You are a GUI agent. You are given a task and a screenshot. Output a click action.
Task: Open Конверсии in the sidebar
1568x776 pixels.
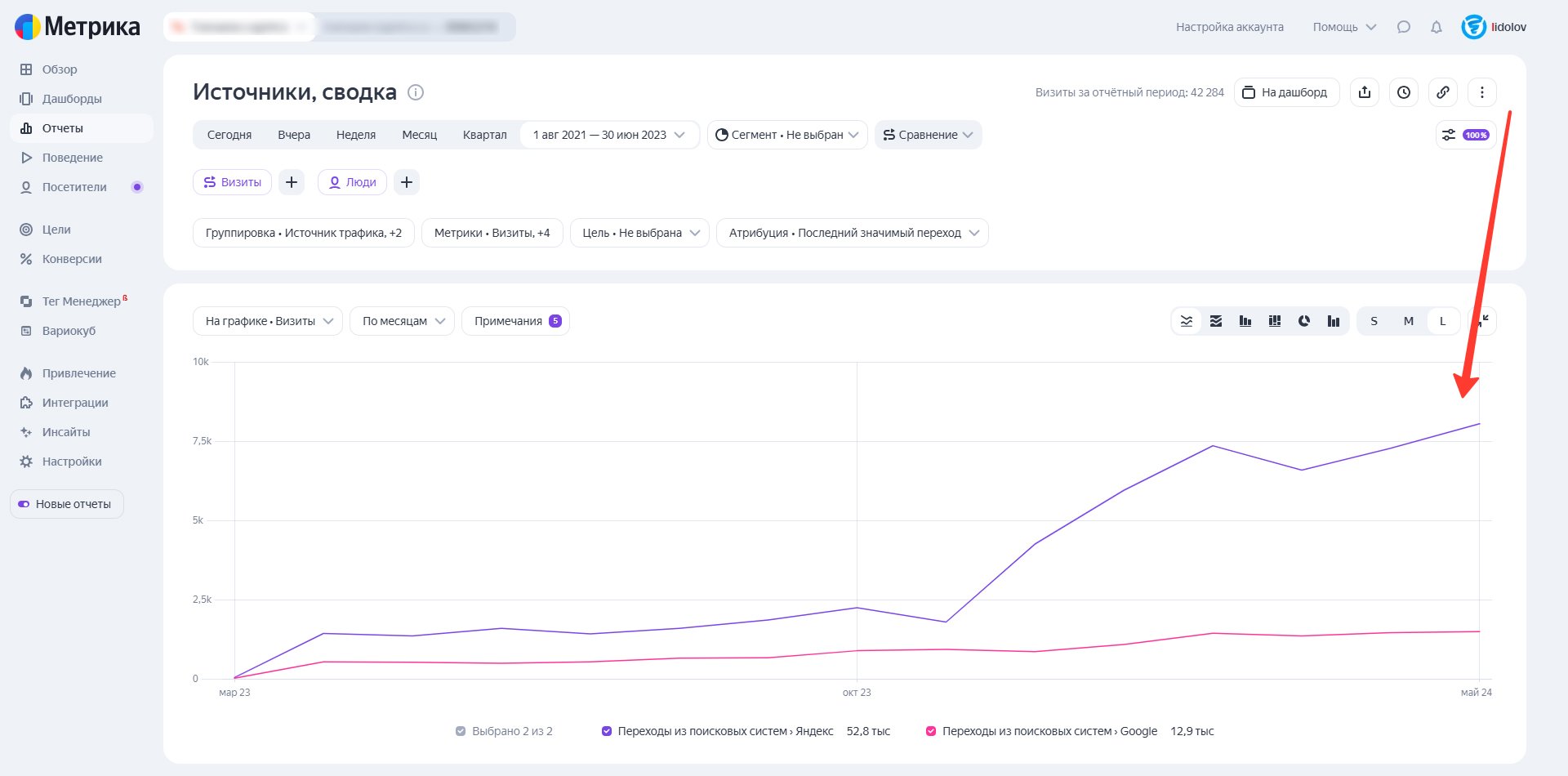pyautogui.click(x=72, y=259)
